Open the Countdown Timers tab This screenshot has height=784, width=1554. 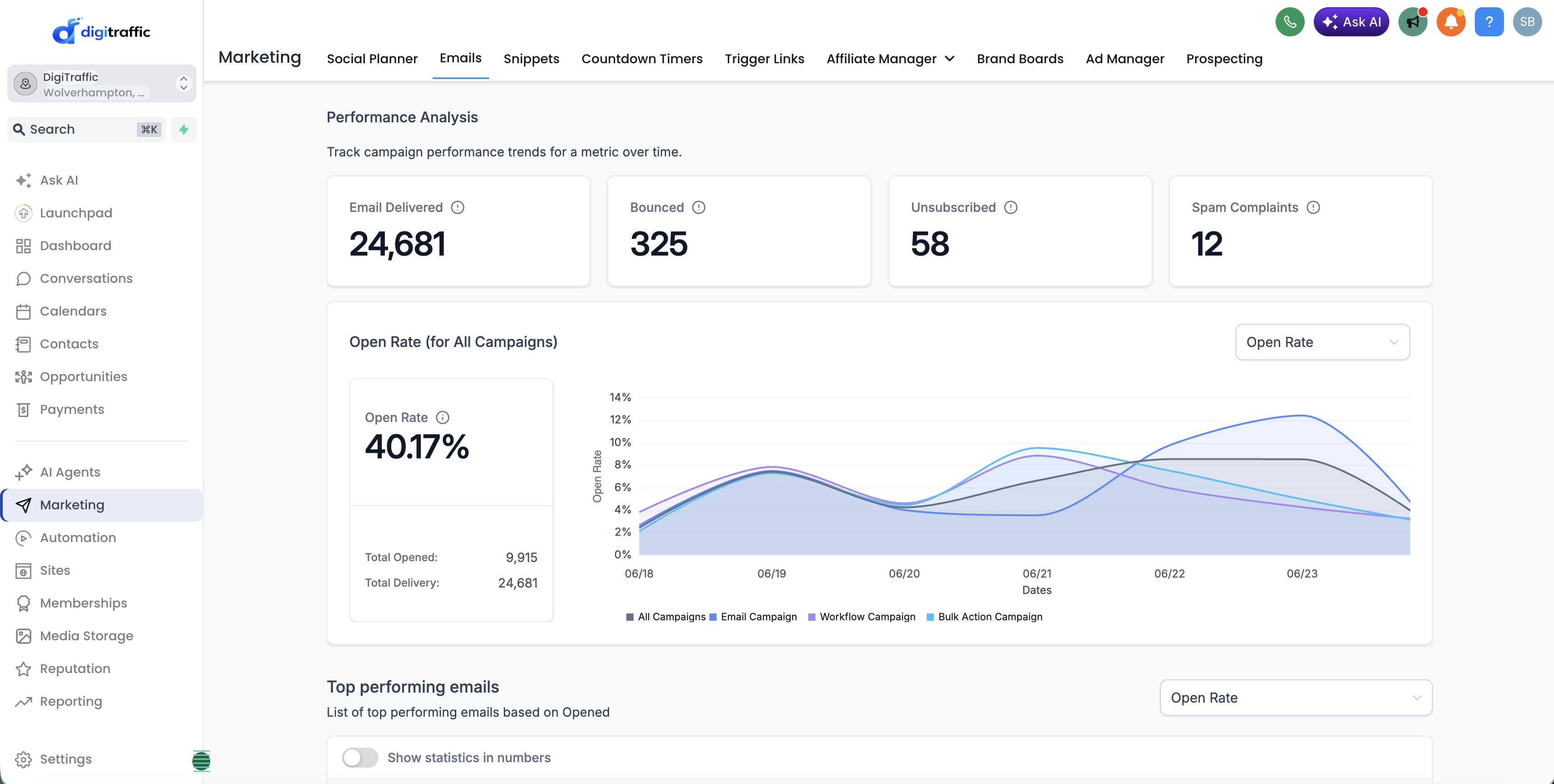(642, 59)
